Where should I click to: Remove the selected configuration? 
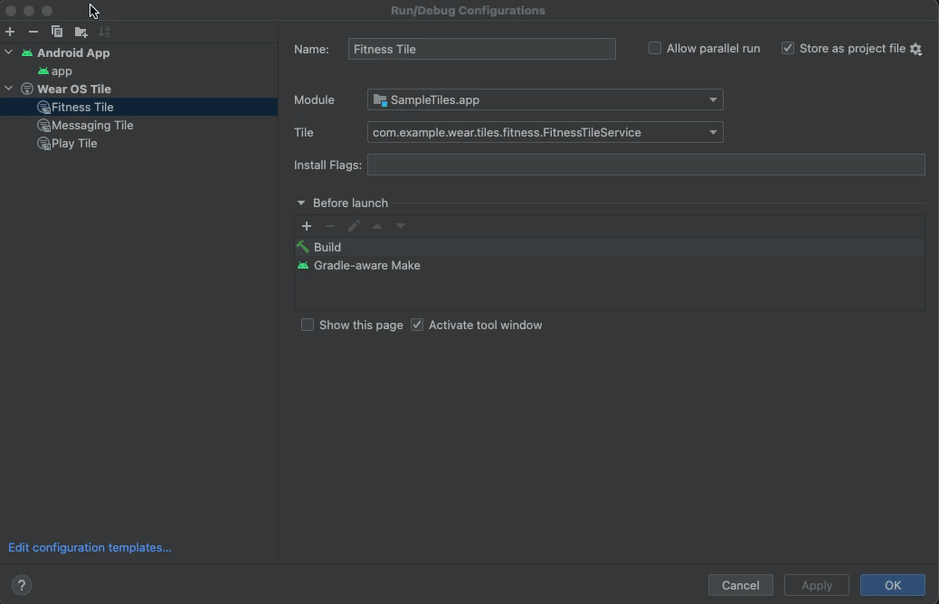click(x=31, y=31)
